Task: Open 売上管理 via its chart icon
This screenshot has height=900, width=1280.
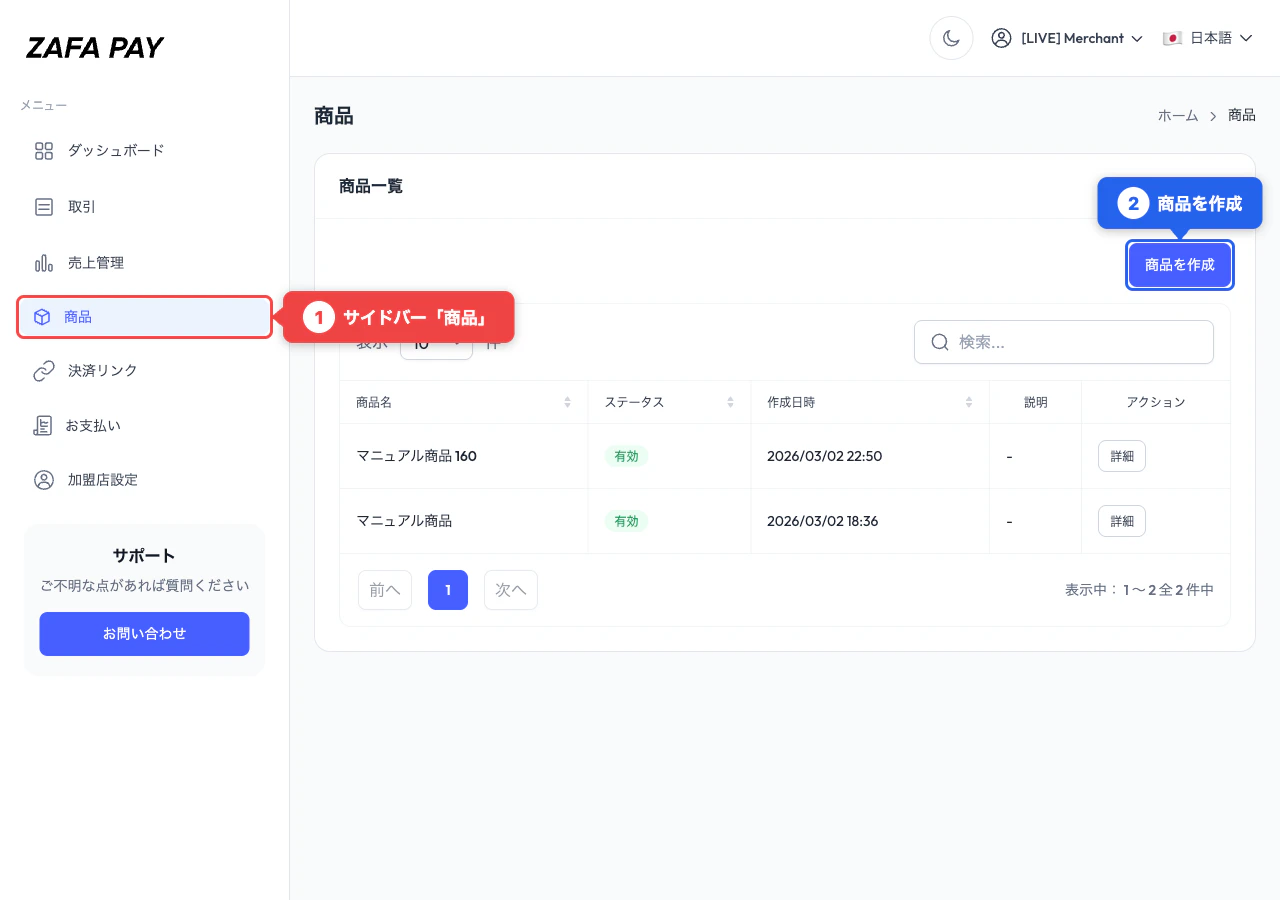Action: [x=43, y=263]
